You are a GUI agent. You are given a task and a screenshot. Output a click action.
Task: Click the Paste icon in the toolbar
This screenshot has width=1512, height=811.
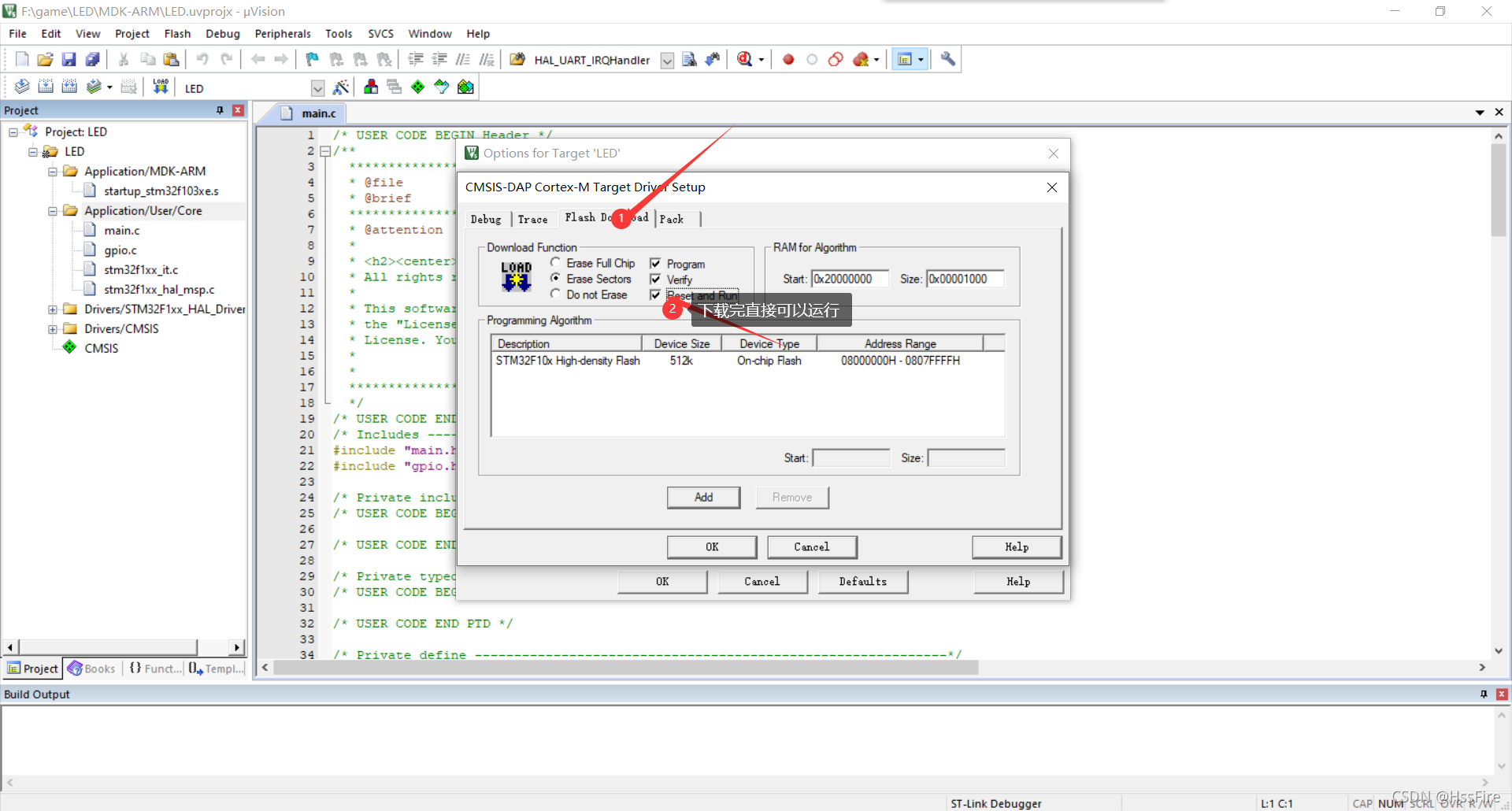pyautogui.click(x=171, y=59)
